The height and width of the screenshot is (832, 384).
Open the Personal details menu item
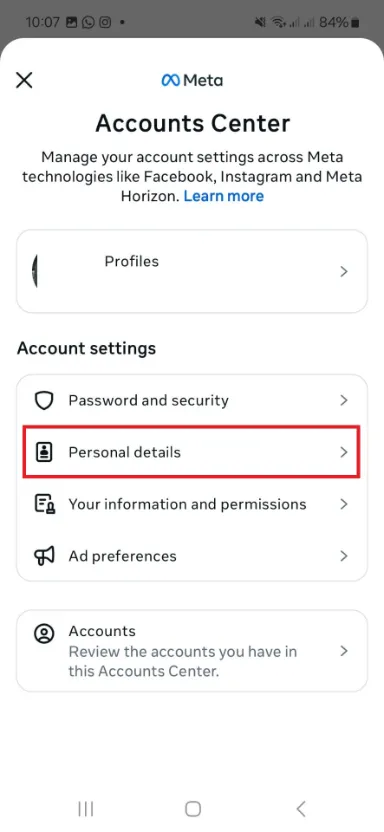point(192,453)
